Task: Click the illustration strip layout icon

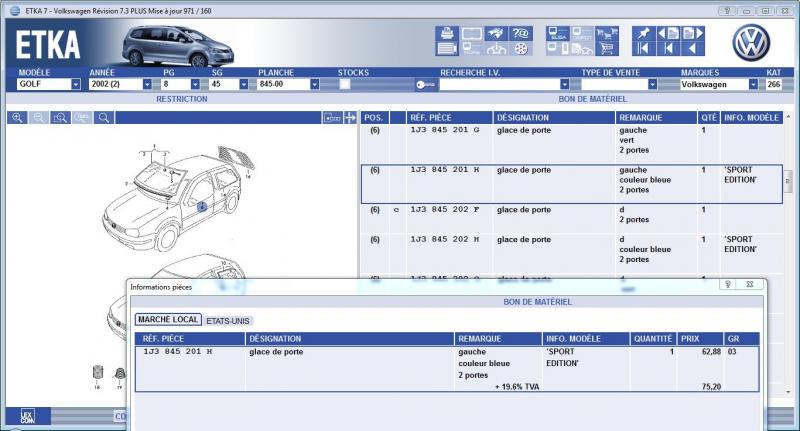Action: [332, 118]
